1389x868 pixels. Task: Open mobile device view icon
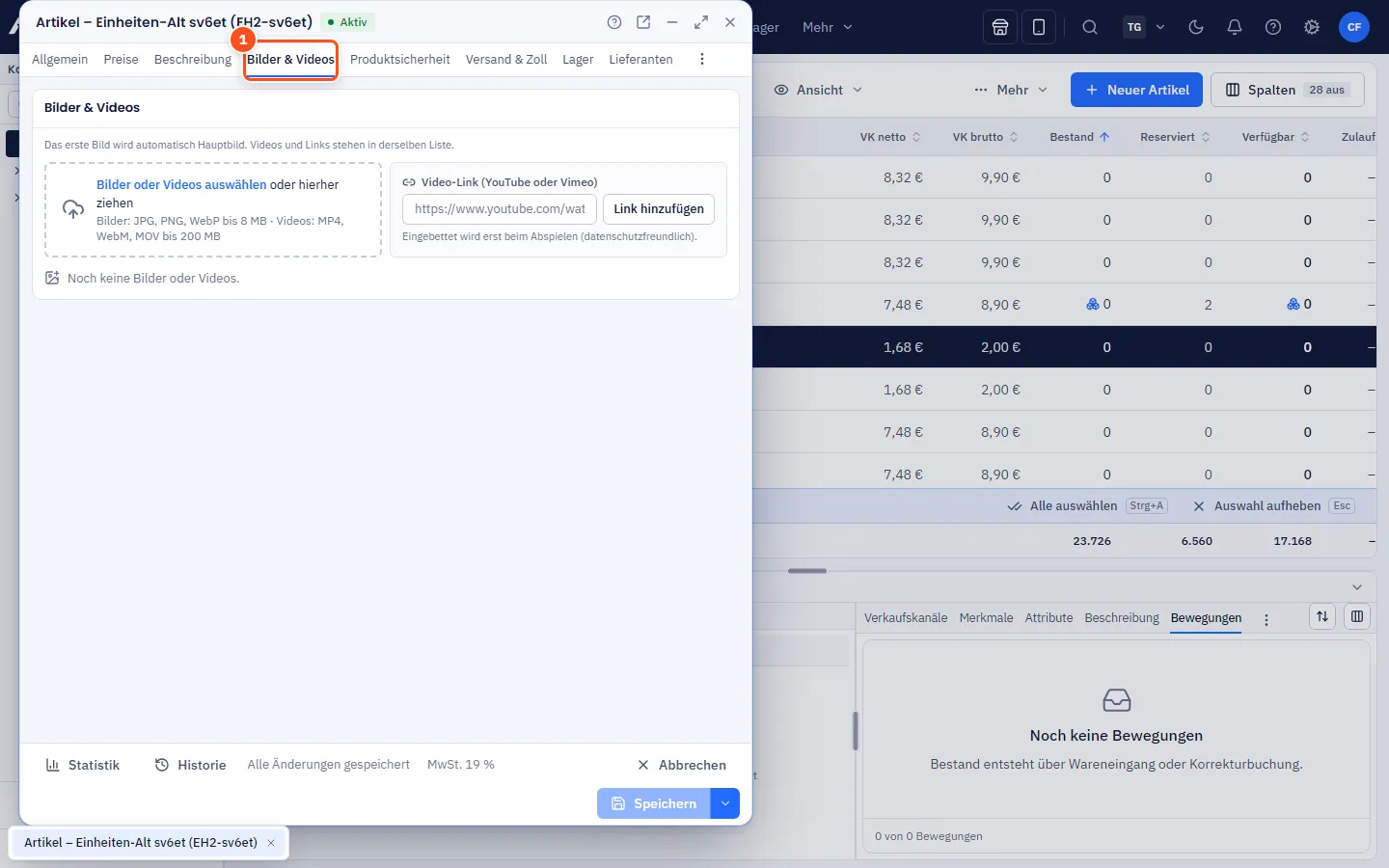tap(1039, 27)
